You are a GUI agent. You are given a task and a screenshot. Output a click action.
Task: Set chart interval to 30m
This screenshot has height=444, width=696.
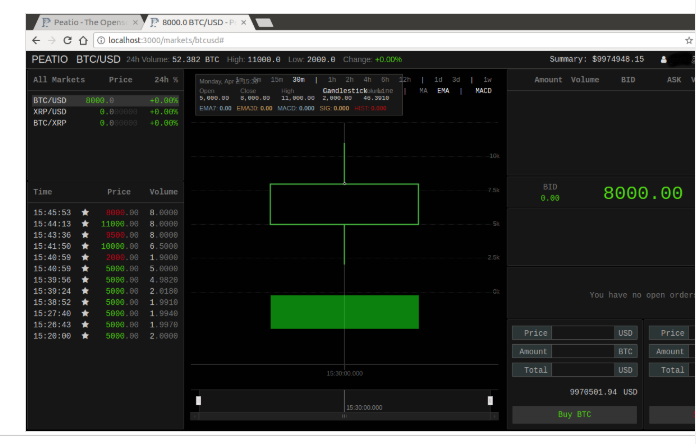click(299, 80)
